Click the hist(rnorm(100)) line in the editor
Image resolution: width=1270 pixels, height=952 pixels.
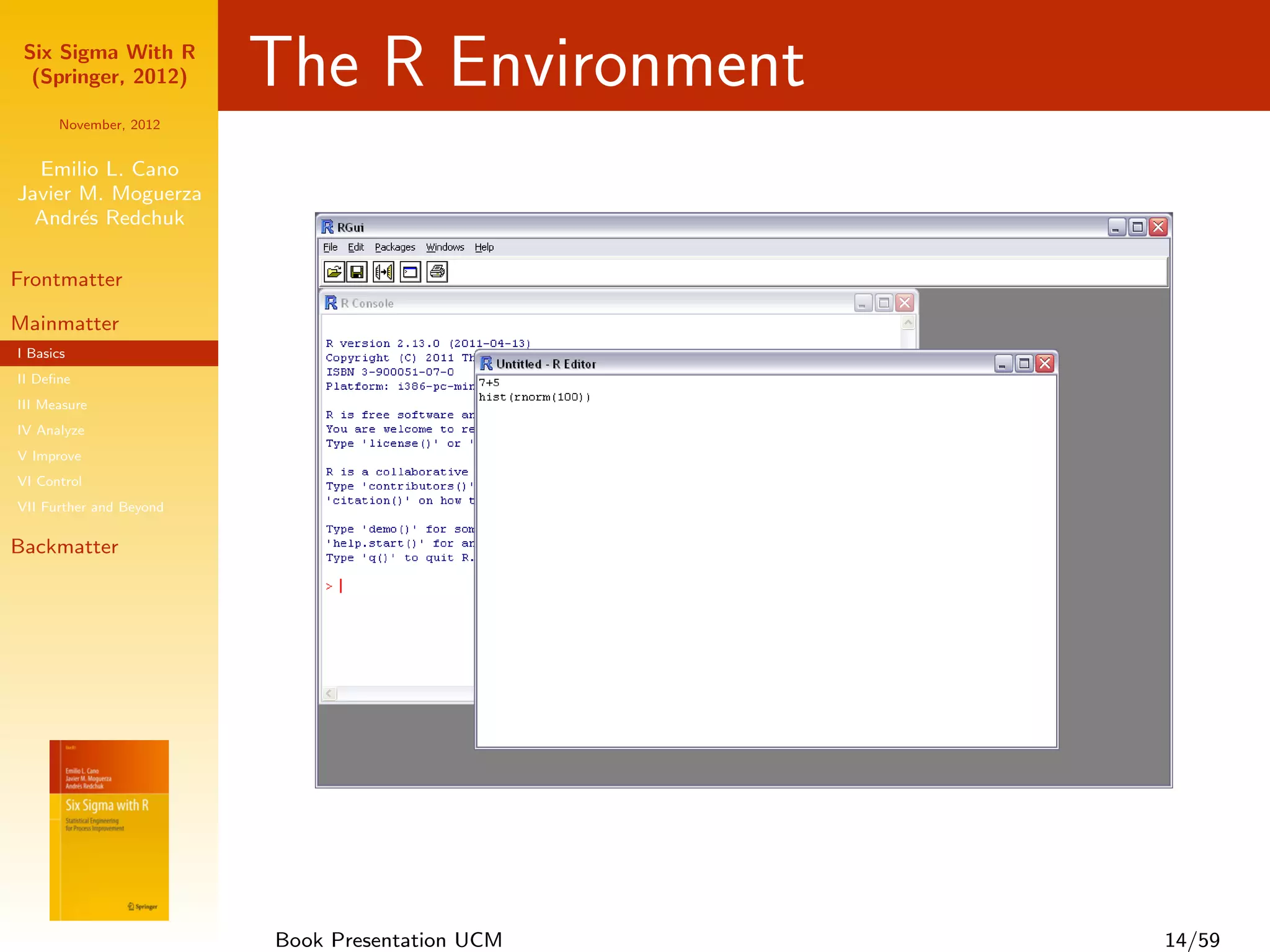coord(535,397)
